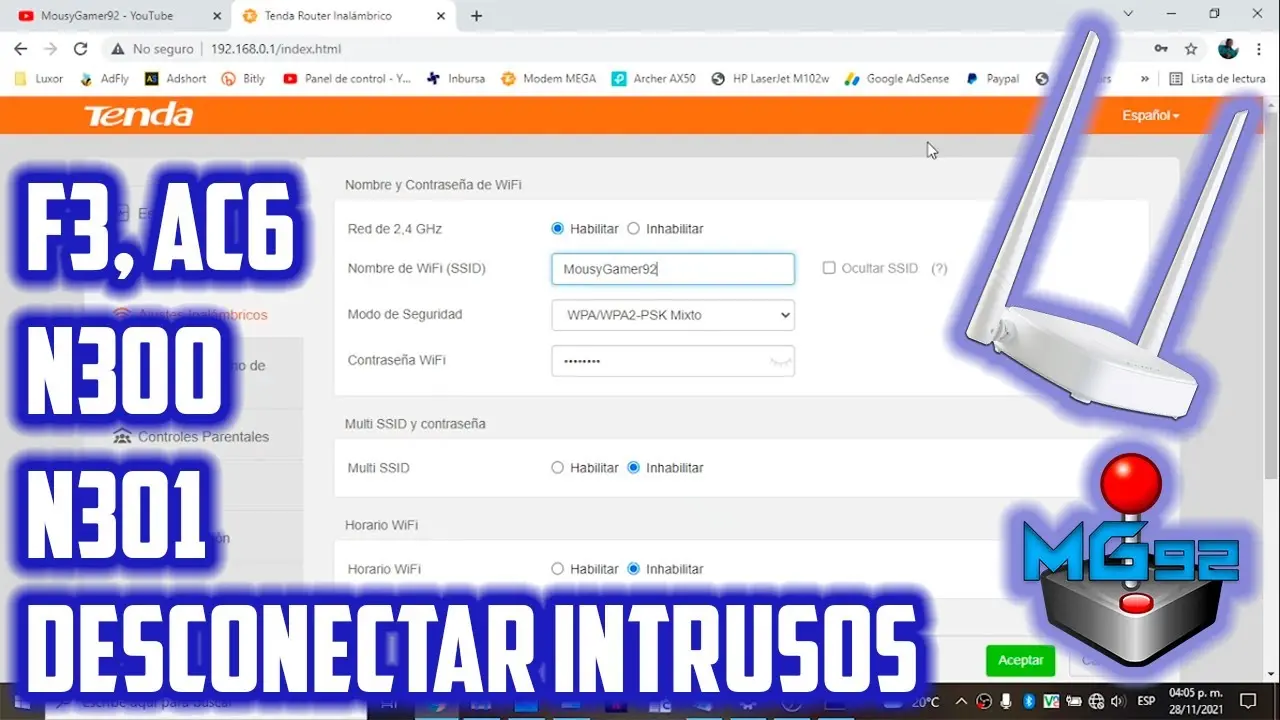Select Inhabilitar for Red de 2,4 GHz

(x=634, y=229)
